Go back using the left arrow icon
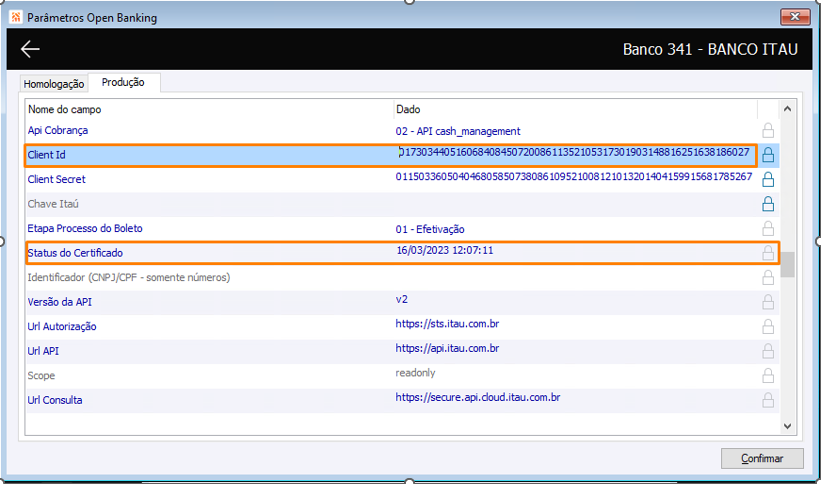The width and height of the screenshot is (821, 484). (x=30, y=49)
